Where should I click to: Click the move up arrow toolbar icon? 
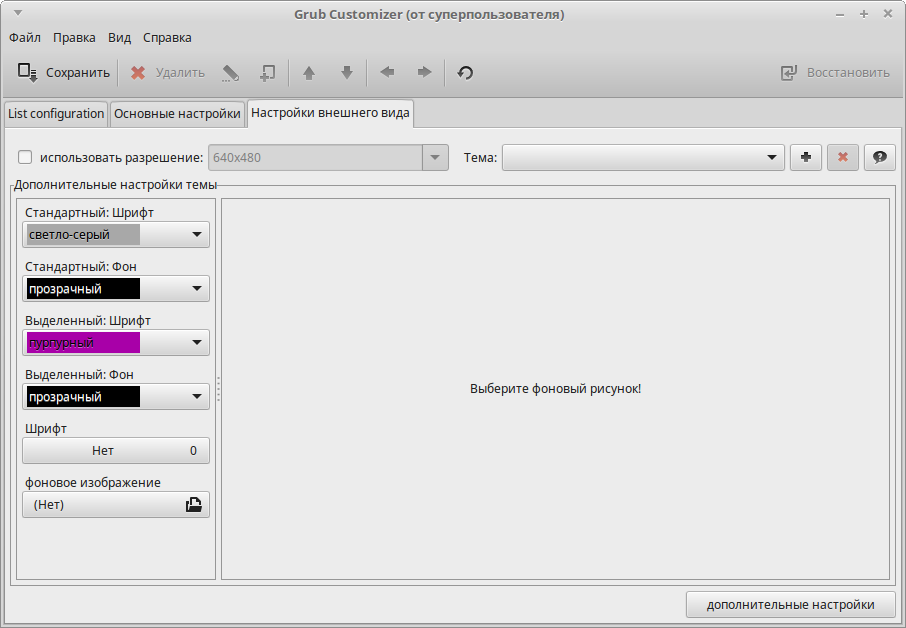click(x=309, y=73)
